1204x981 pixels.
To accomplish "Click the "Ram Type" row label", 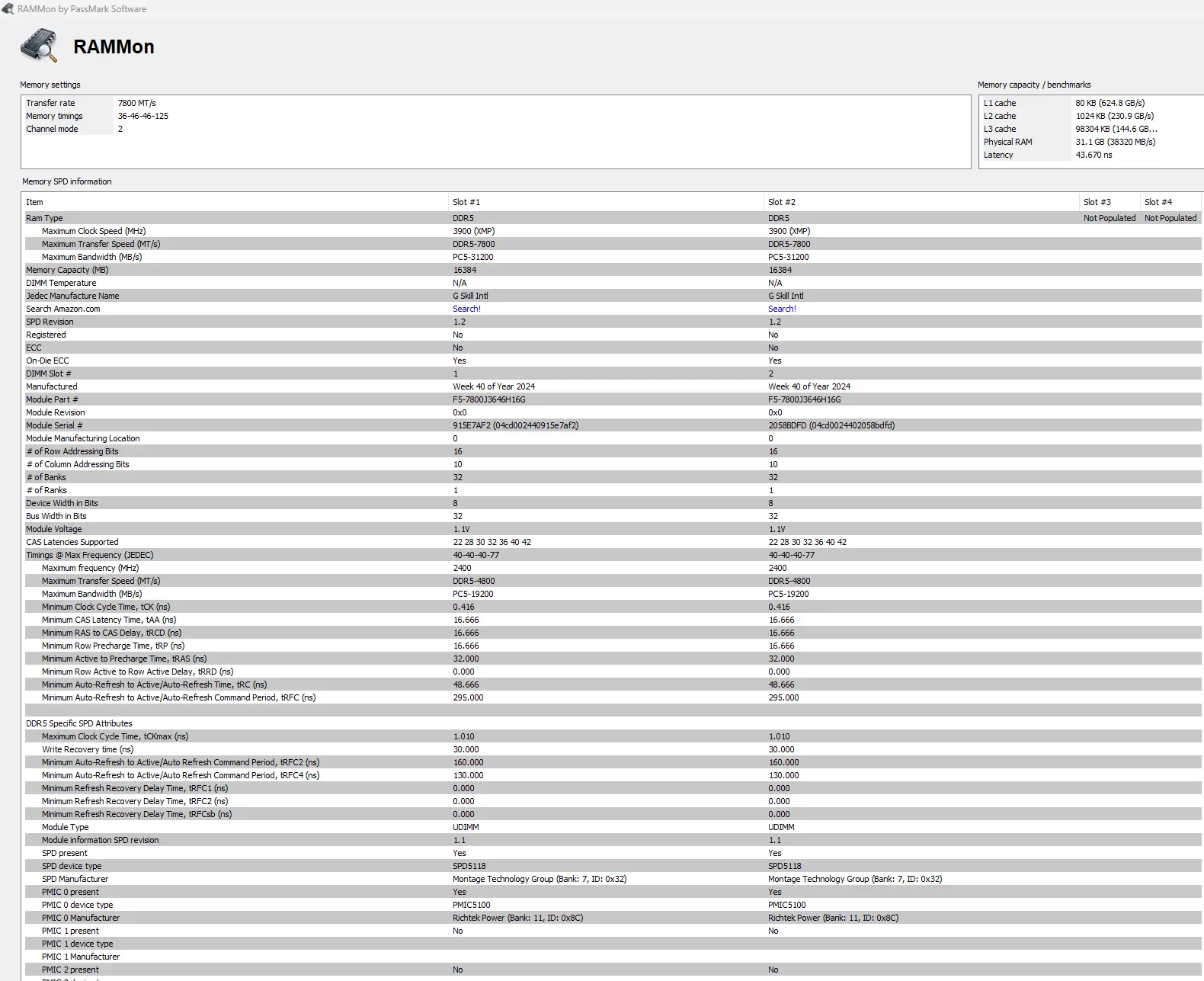I will (44, 218).
